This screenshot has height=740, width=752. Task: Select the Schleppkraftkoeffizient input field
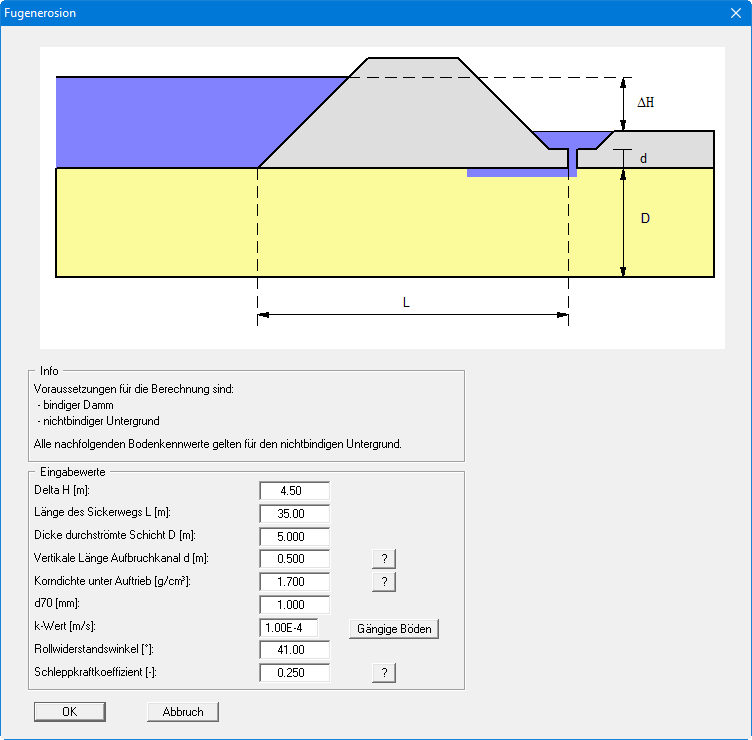point(293,674)
